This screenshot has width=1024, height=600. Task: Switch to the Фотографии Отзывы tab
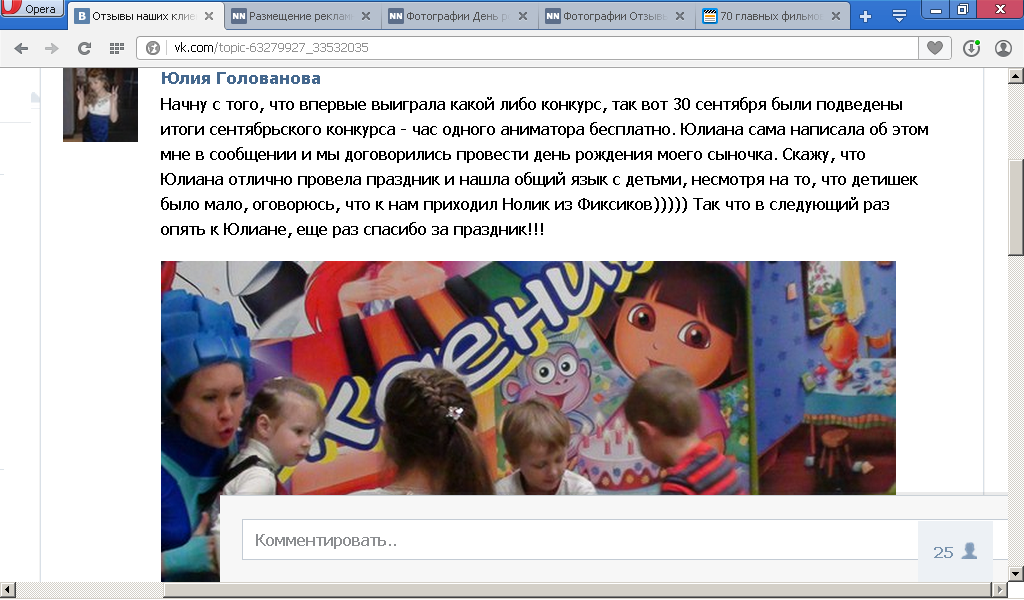[x=615, y=16]
